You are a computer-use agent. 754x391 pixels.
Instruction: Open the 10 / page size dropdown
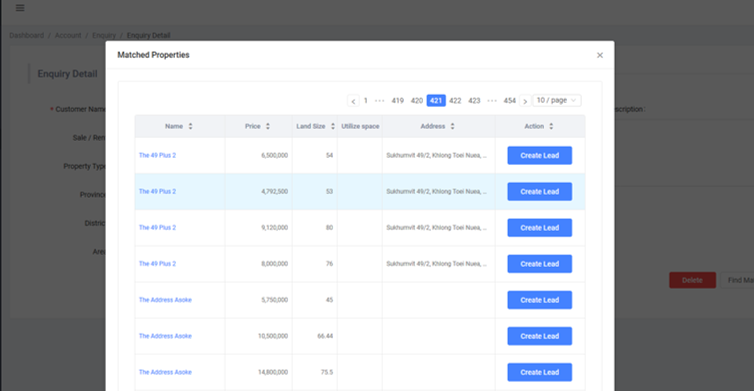(x=557, y=100)
